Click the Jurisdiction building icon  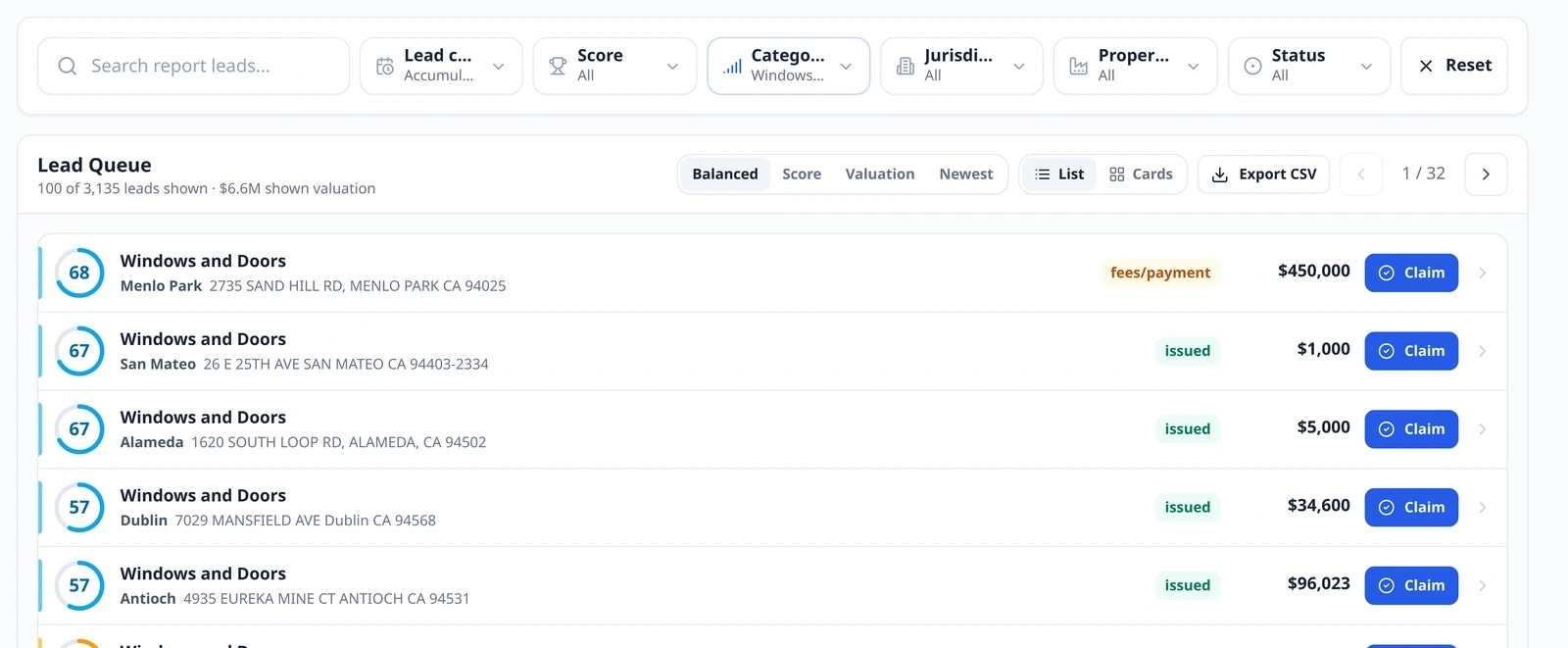click(x=906, y=66)
